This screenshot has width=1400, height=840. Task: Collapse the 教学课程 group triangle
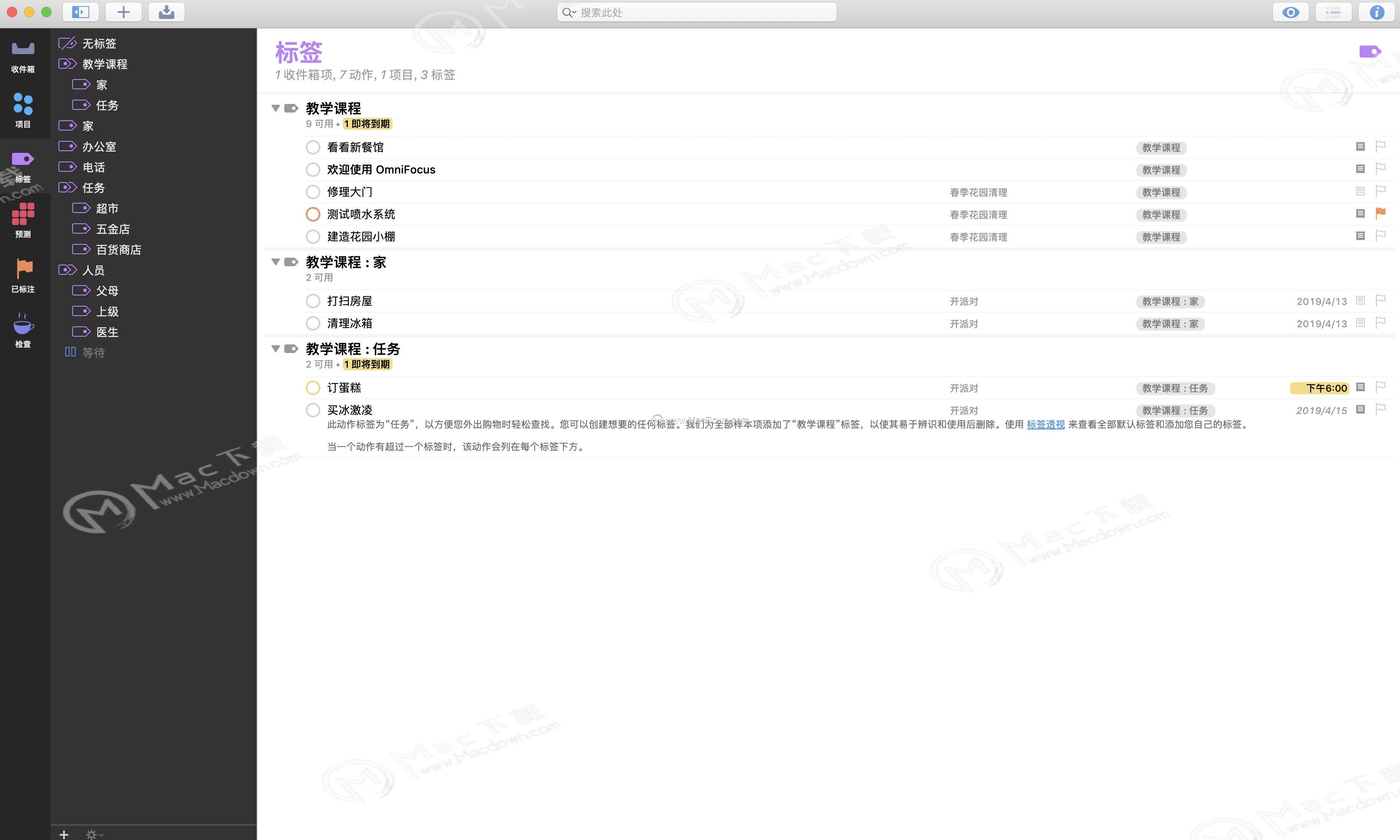click(x=276, y=108)
